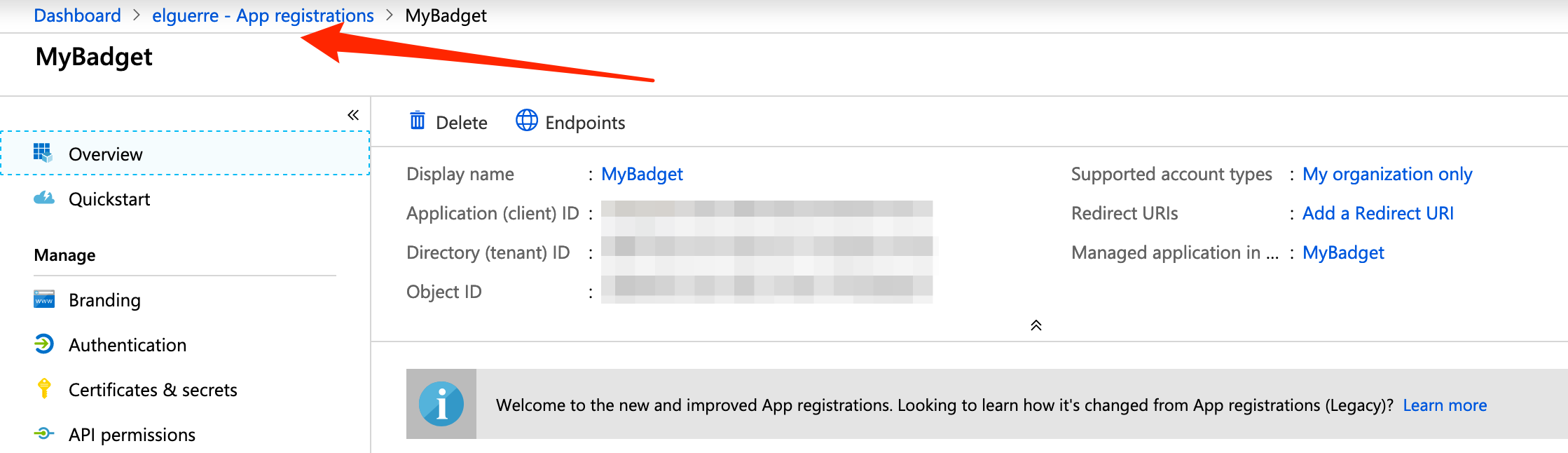Click the Quickstart cloud icon
The image size is (1568, 453).
coord(44,198)
